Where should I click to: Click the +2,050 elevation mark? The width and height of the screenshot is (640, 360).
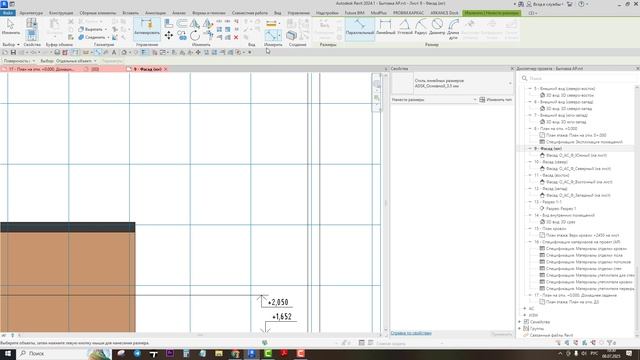point(278,302)
